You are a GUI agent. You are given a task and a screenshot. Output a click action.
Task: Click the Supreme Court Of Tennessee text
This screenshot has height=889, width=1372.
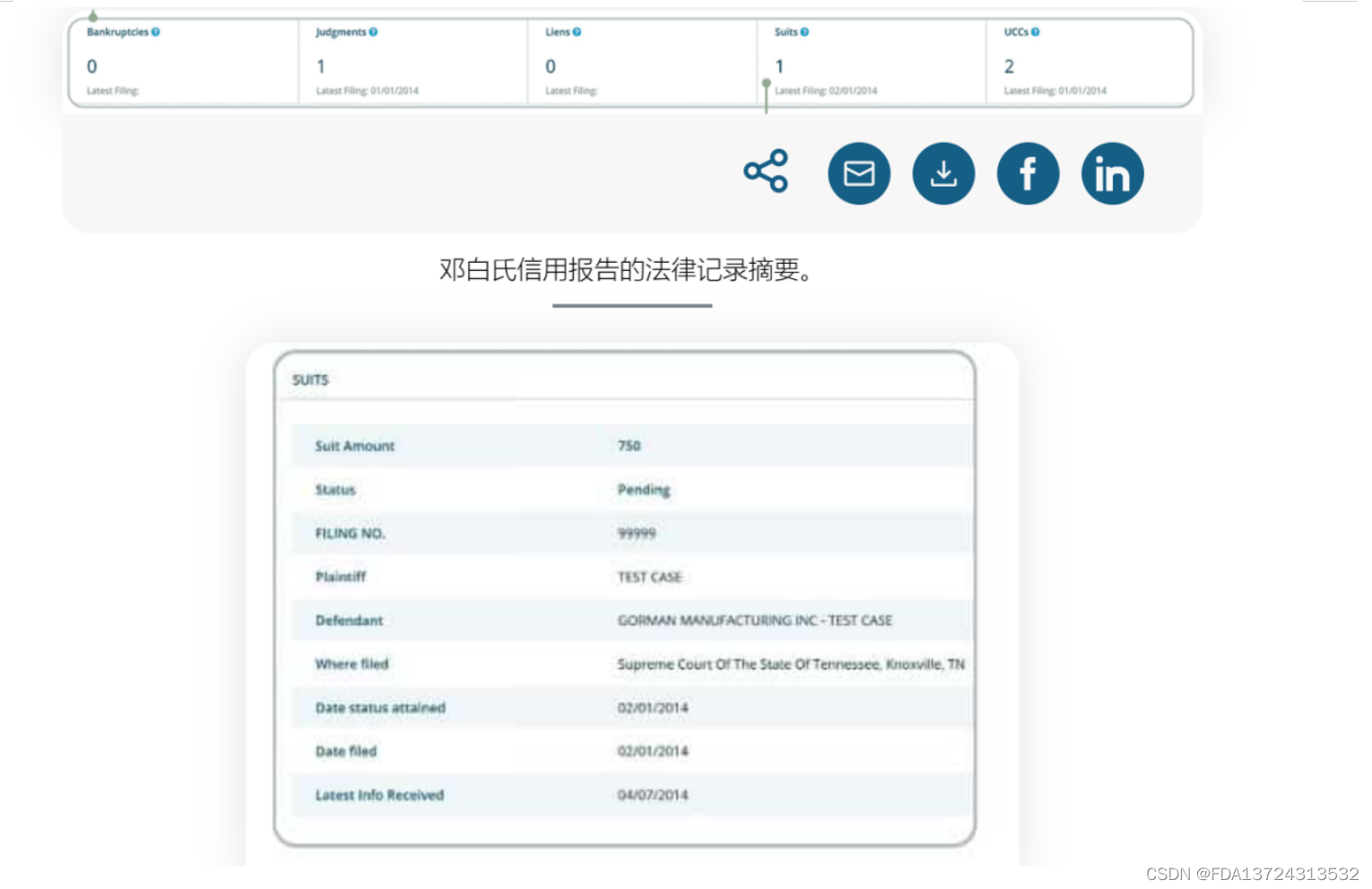click(790, 664)
